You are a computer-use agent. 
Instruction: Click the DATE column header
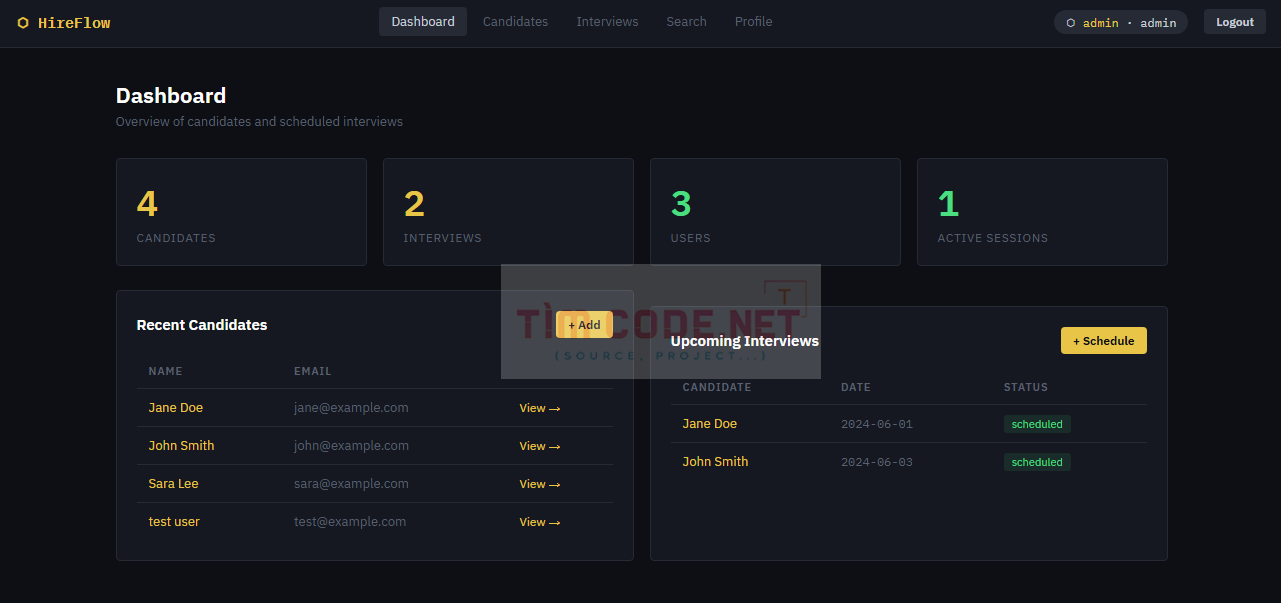point(856,387)
